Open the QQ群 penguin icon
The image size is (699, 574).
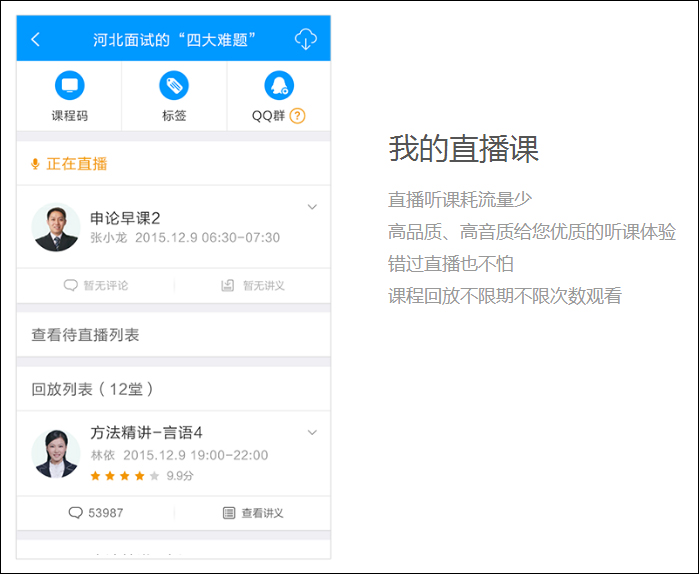278,86
